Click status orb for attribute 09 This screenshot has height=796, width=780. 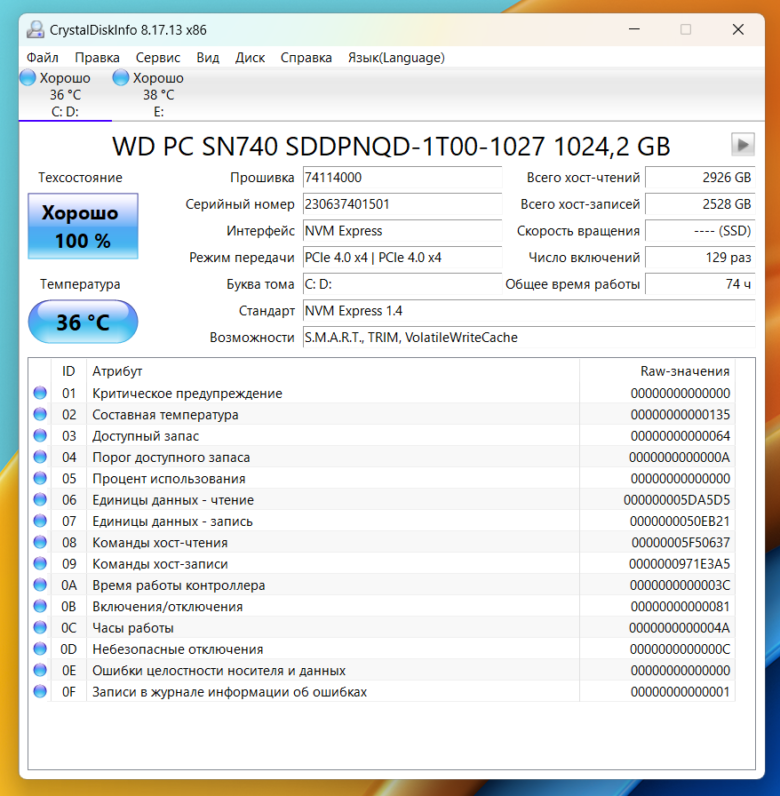[40, 563]
